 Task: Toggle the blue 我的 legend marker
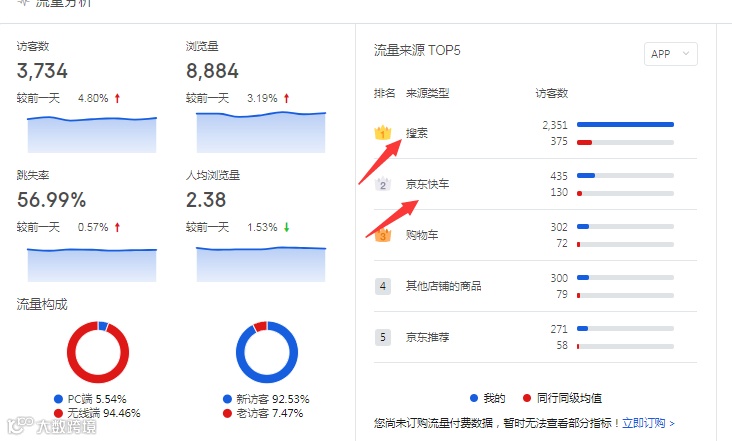coord(474,398)
